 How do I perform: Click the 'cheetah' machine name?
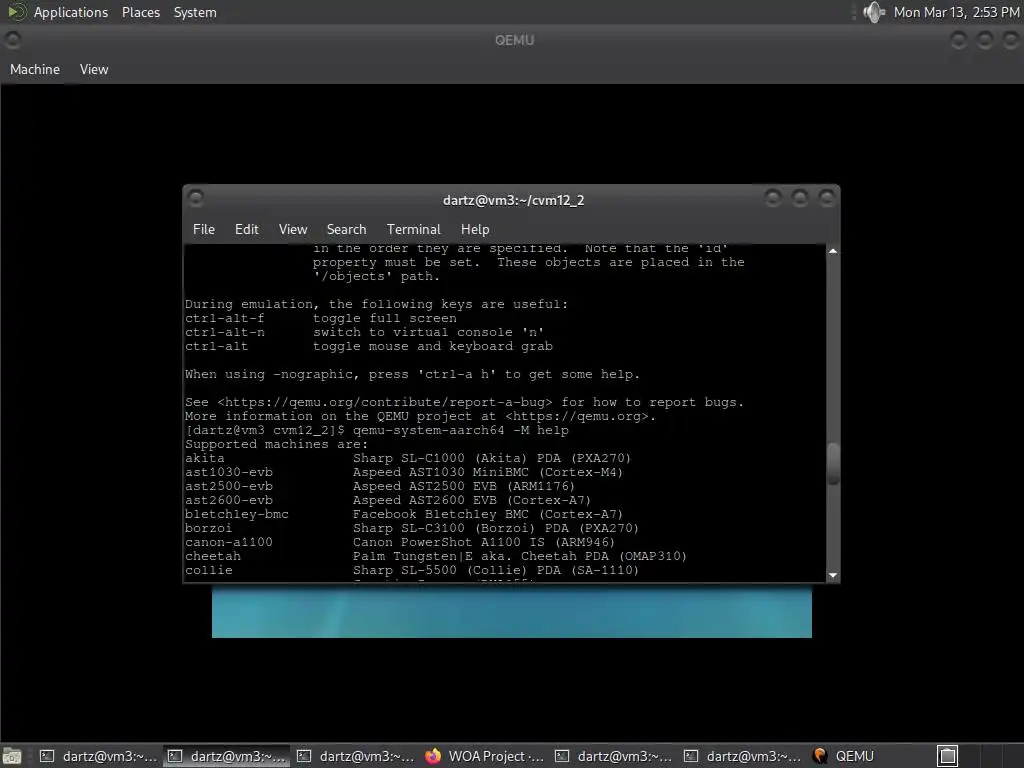click(212, 556)
